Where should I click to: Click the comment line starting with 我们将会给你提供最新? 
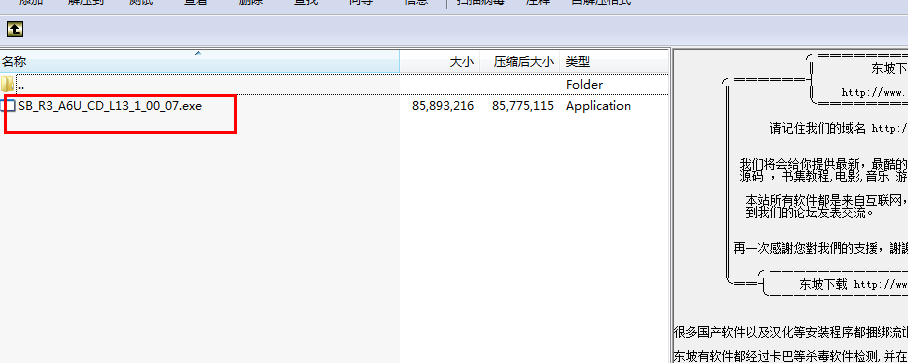823,164
